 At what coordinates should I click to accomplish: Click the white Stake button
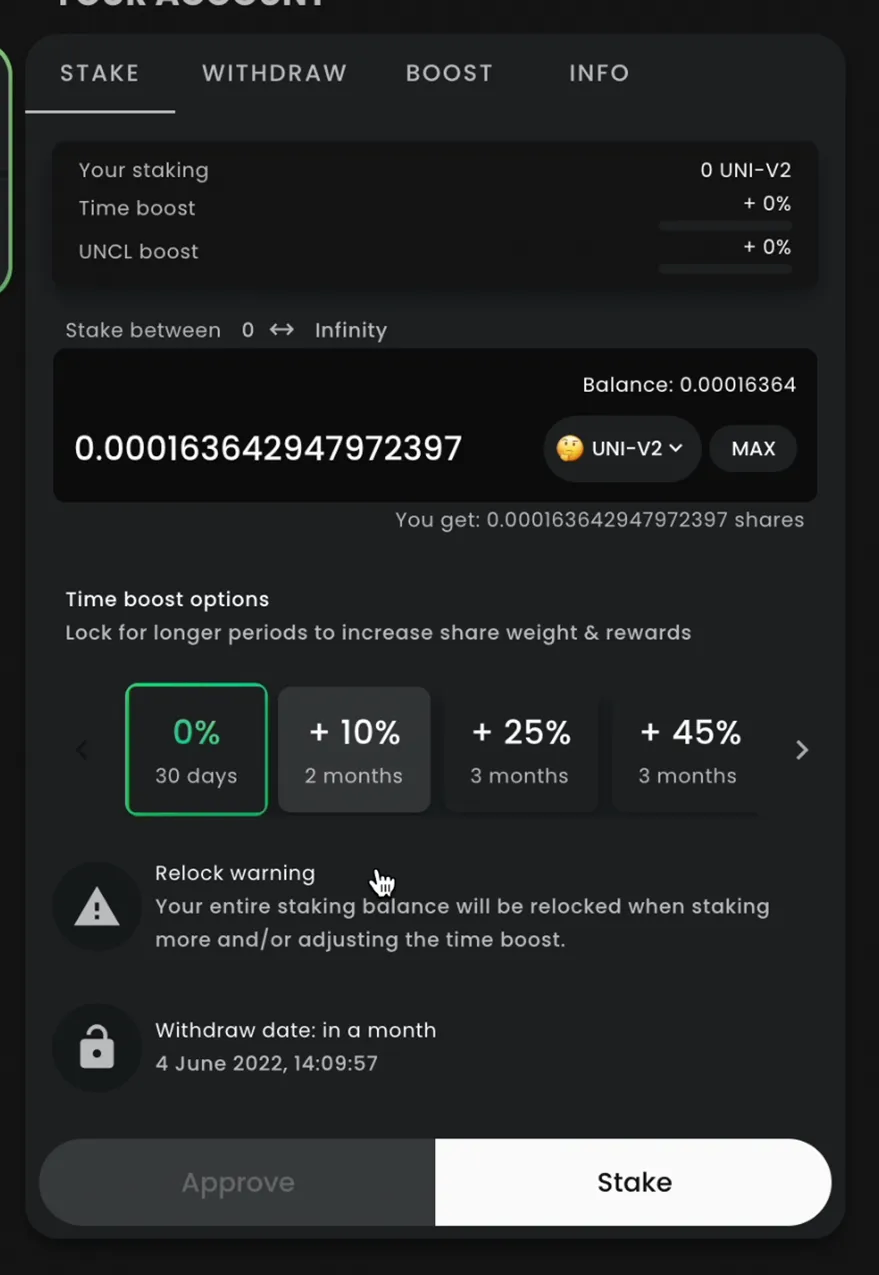[634, 1182]
